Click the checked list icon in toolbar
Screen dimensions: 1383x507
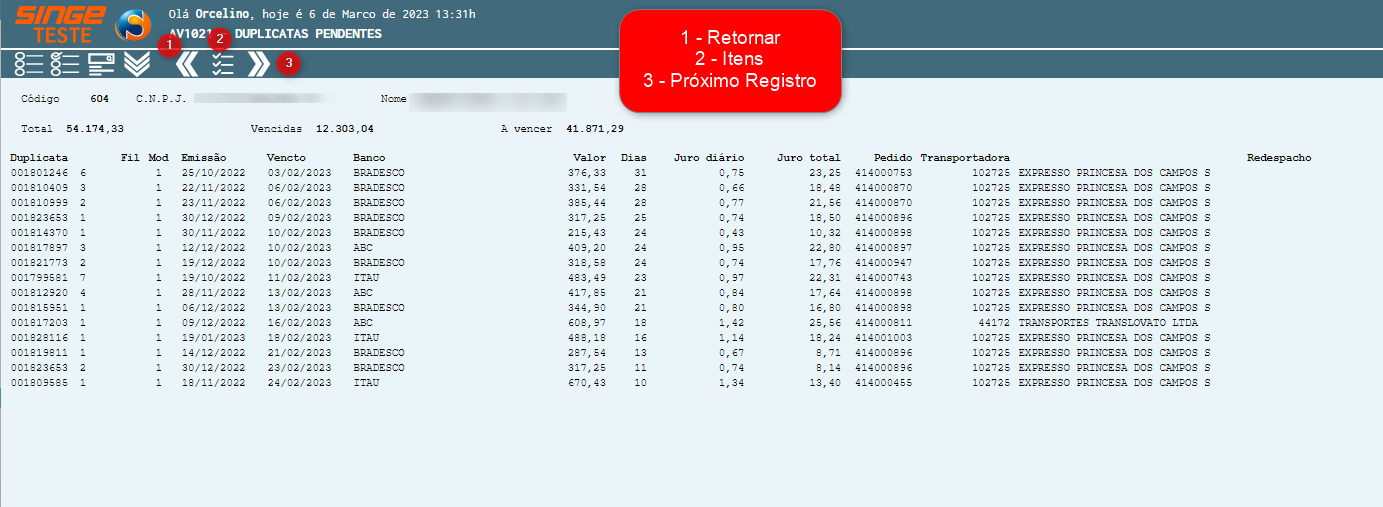(65, 64)
